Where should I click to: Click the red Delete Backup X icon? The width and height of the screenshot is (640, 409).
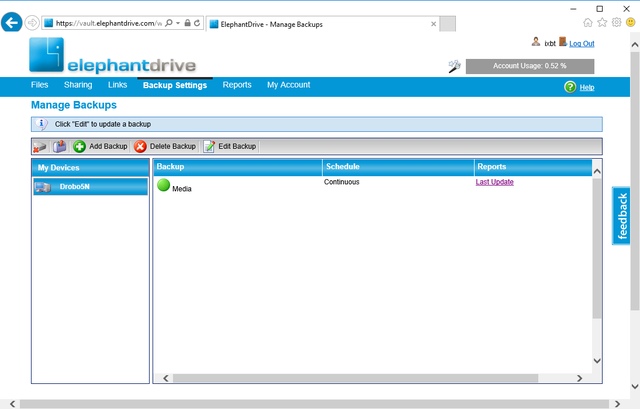tap(140, 147)
